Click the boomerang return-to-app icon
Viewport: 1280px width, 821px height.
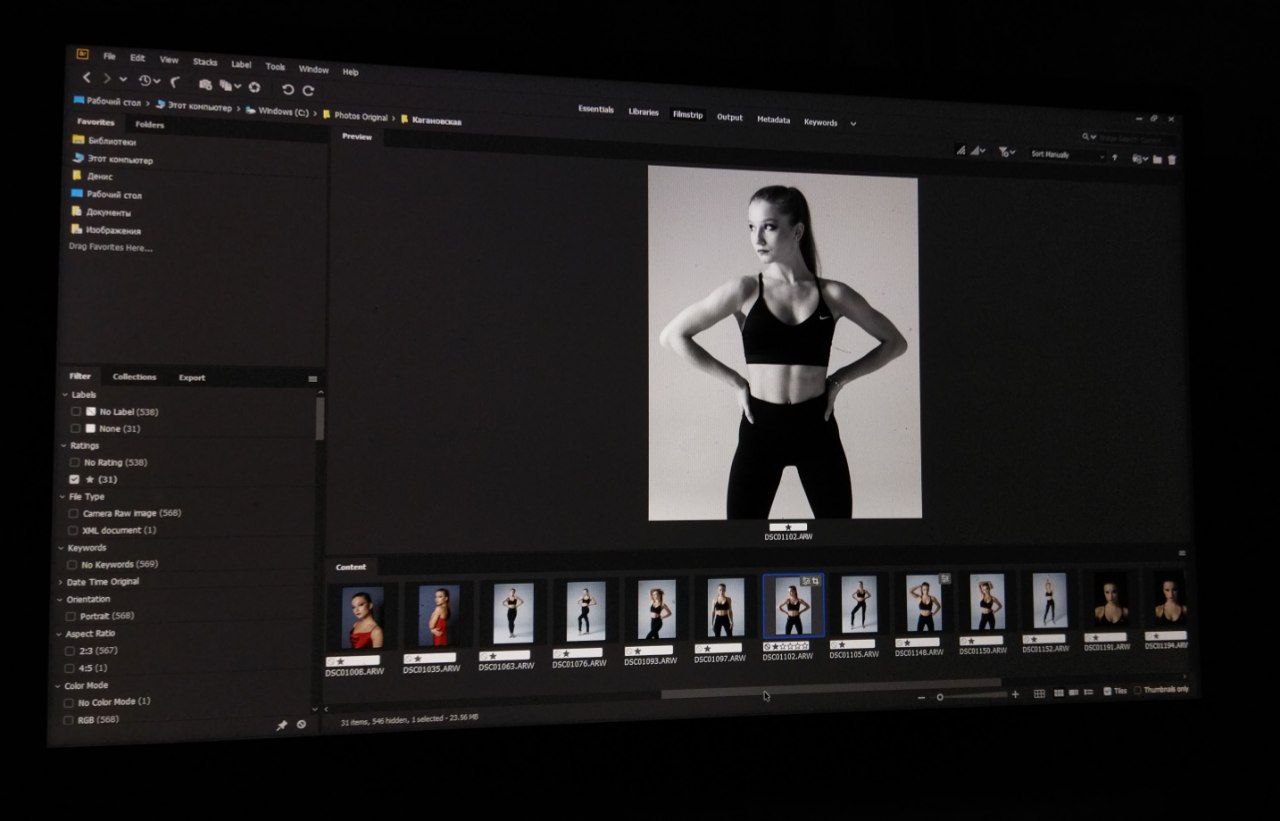[176, 82]
